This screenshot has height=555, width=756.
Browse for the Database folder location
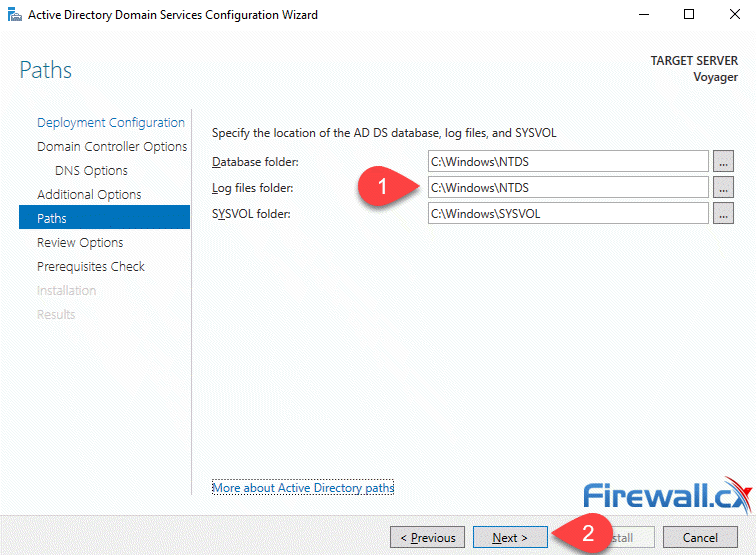pyautogui.click(x=723, y=161)
